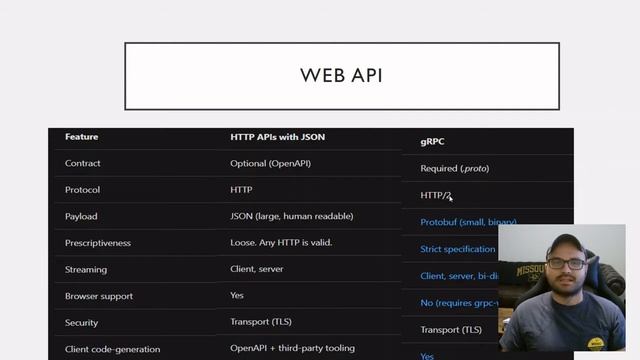The width and height of the screenshot is (640, 360).
Task: Select the 'Feature' column header
Action: click(x=82, y=137)
